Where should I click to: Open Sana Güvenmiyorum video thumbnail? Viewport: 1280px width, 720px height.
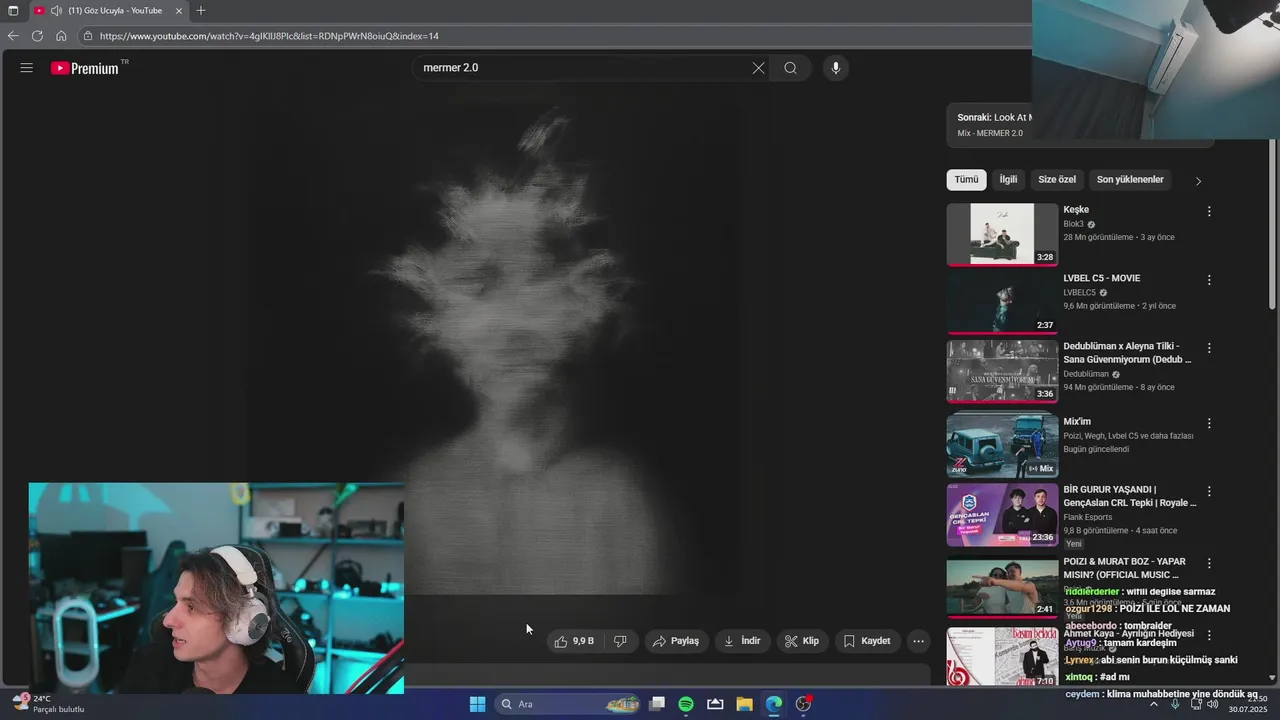[x=1002, y=371]
